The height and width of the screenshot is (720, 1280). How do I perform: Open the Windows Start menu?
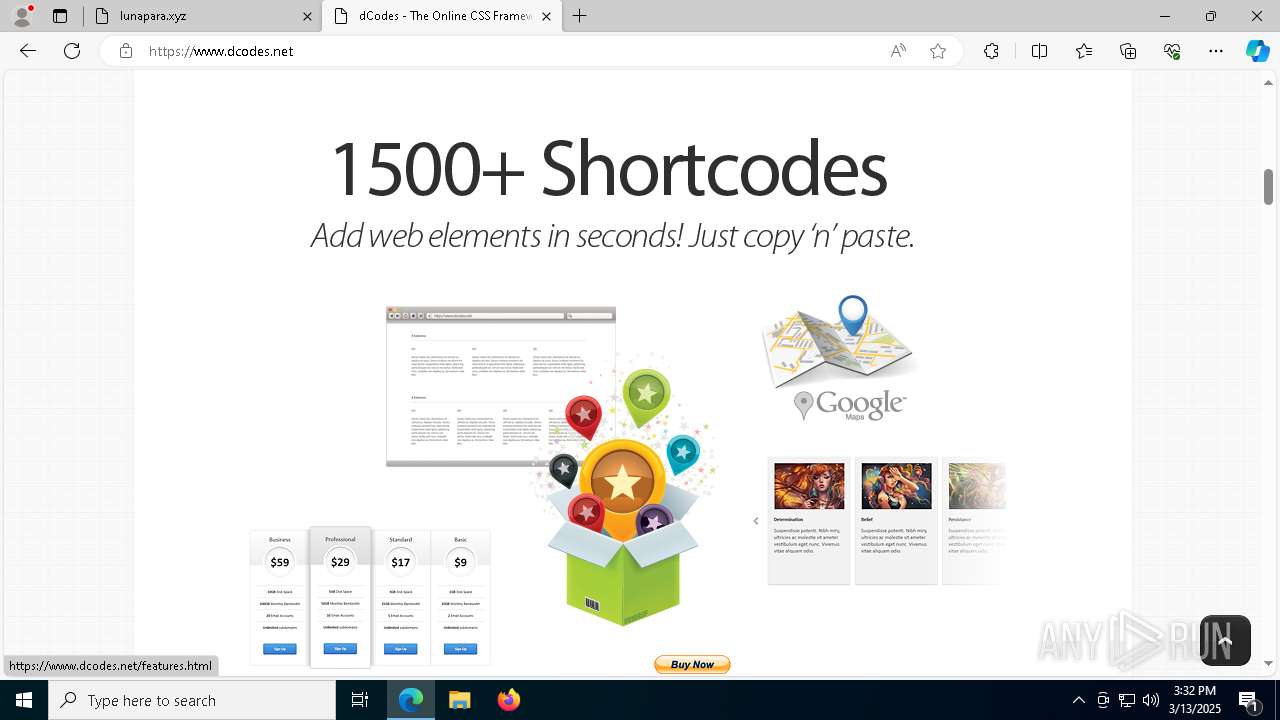24,700
